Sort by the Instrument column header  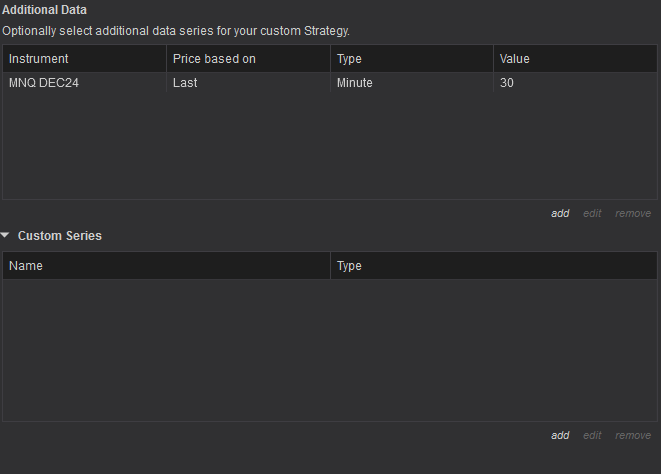click(84, 59)
